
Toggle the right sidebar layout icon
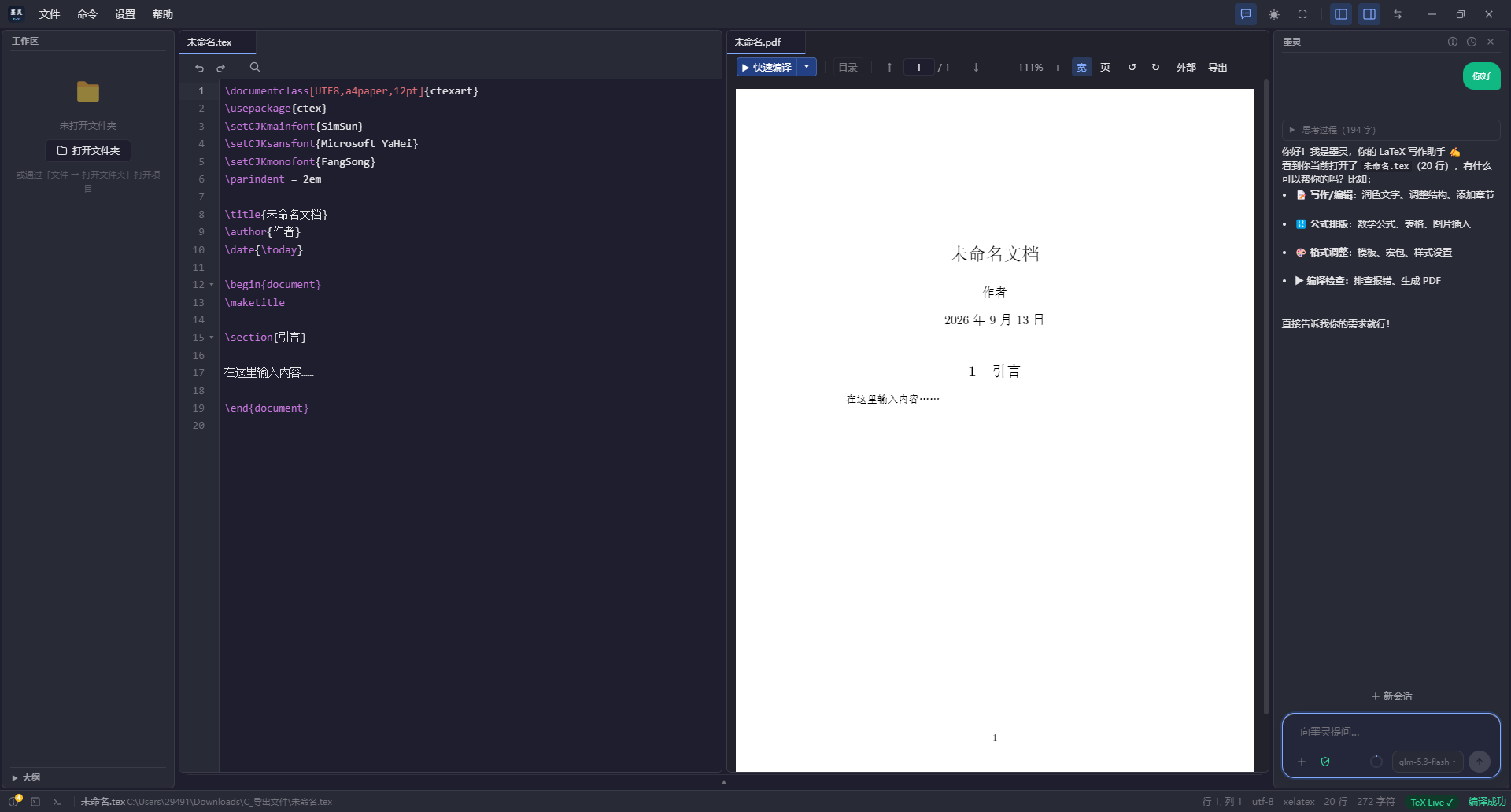tap(1369, 14)
